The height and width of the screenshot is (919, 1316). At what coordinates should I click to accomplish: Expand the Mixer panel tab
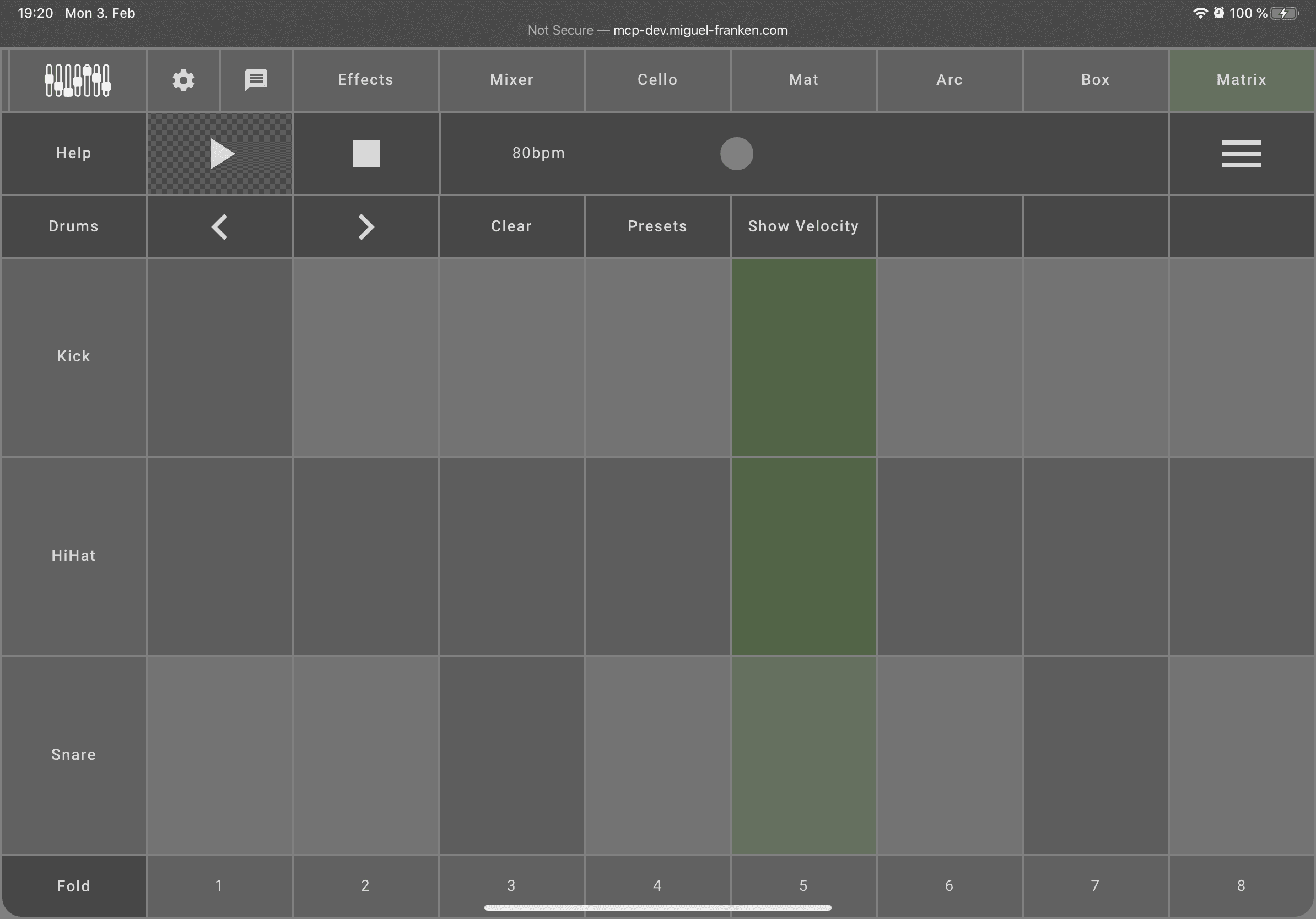pos(512,79)
